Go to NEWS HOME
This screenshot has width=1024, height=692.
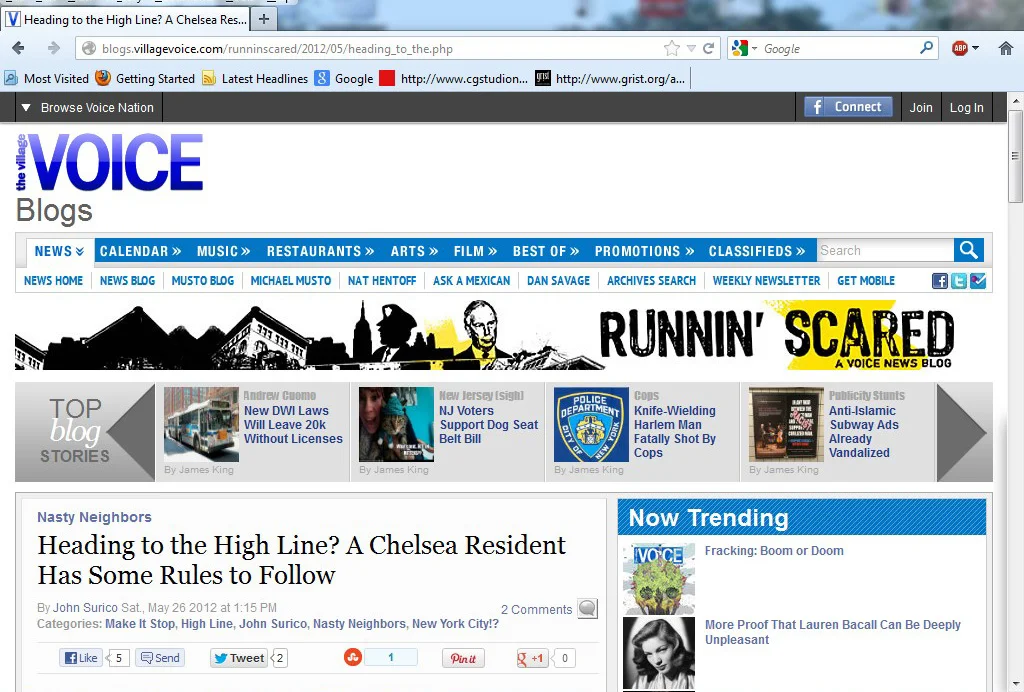pos(54,281)
